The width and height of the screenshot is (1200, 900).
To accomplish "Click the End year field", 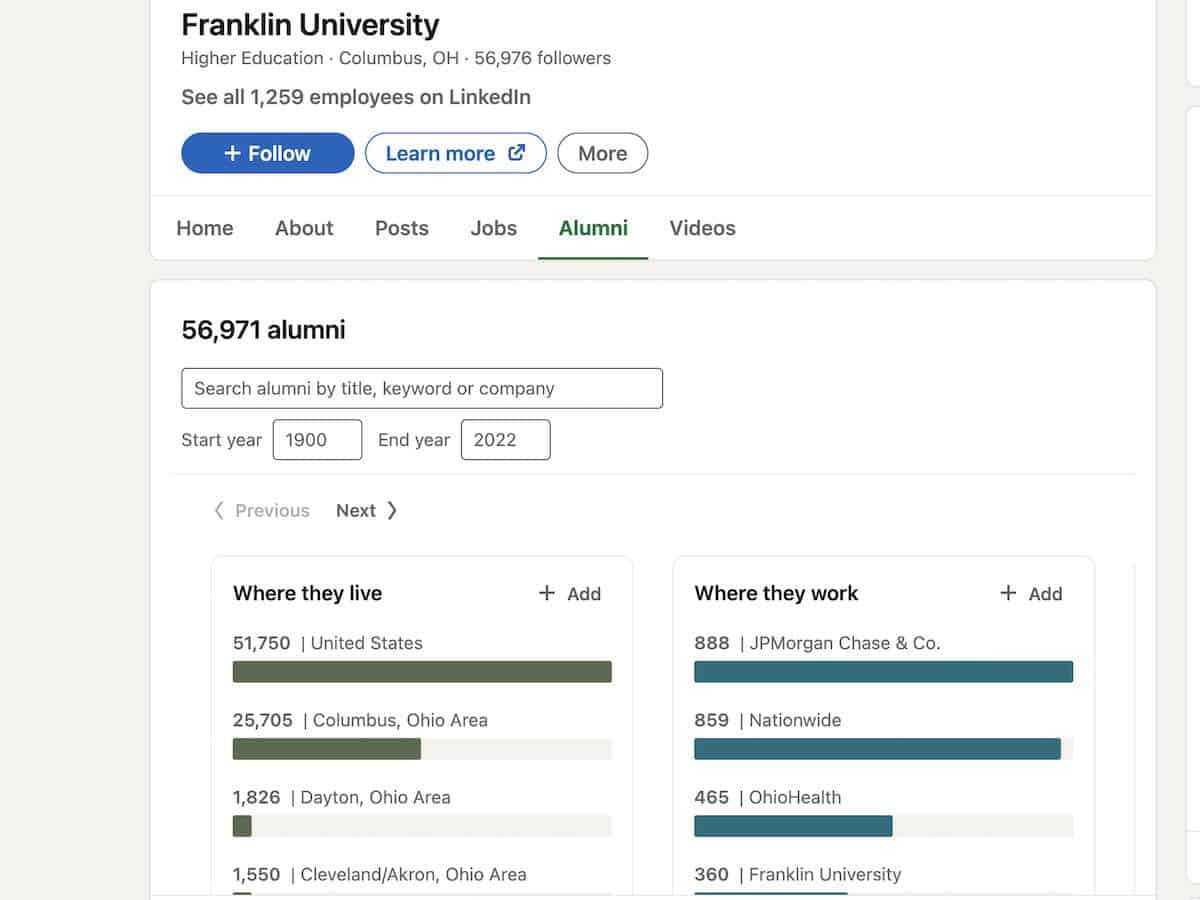I will click(505, 440).
